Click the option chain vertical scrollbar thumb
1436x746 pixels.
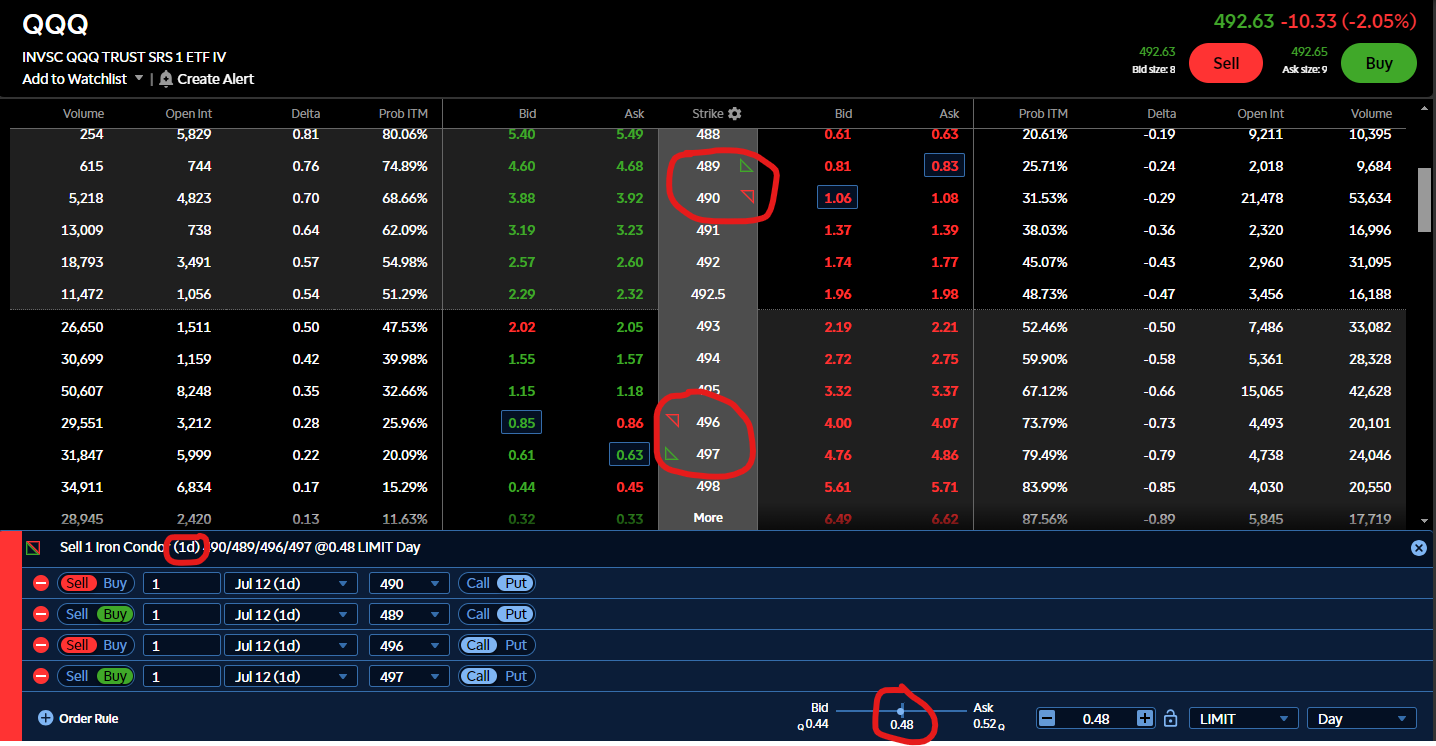pyautogui.click(x=1424, y=200)
